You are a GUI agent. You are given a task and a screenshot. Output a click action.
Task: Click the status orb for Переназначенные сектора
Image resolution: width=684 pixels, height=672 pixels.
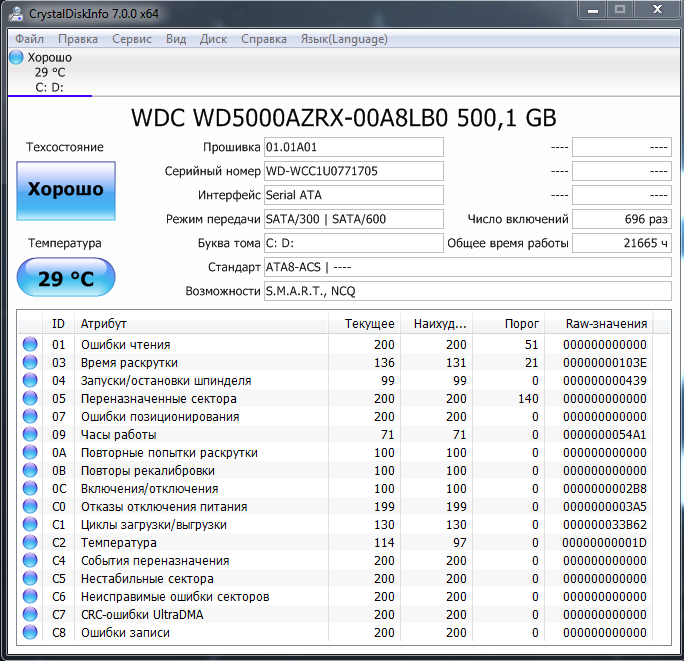click(29, 399)
